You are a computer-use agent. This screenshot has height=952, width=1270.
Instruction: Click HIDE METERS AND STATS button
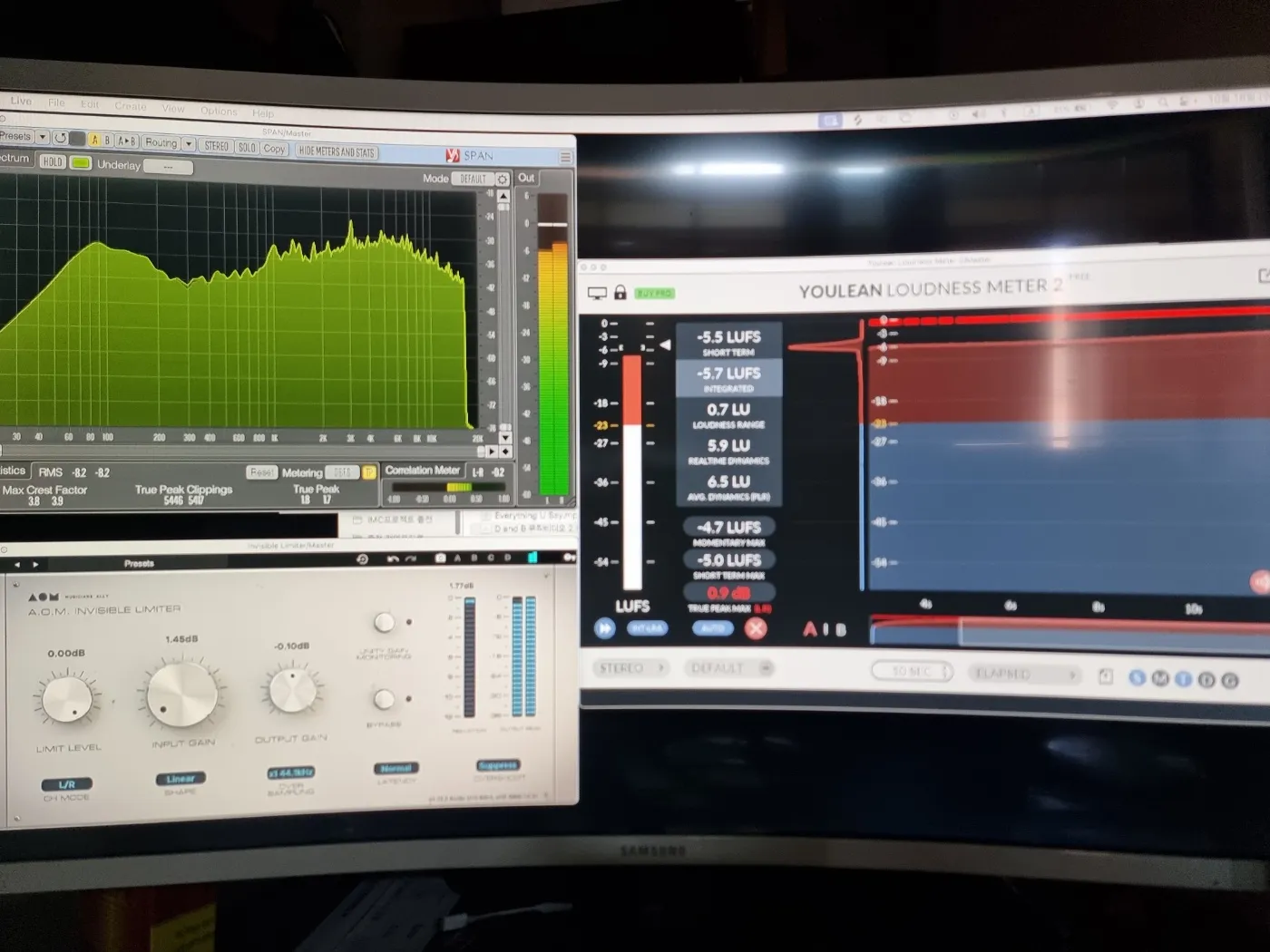[337, 151]
